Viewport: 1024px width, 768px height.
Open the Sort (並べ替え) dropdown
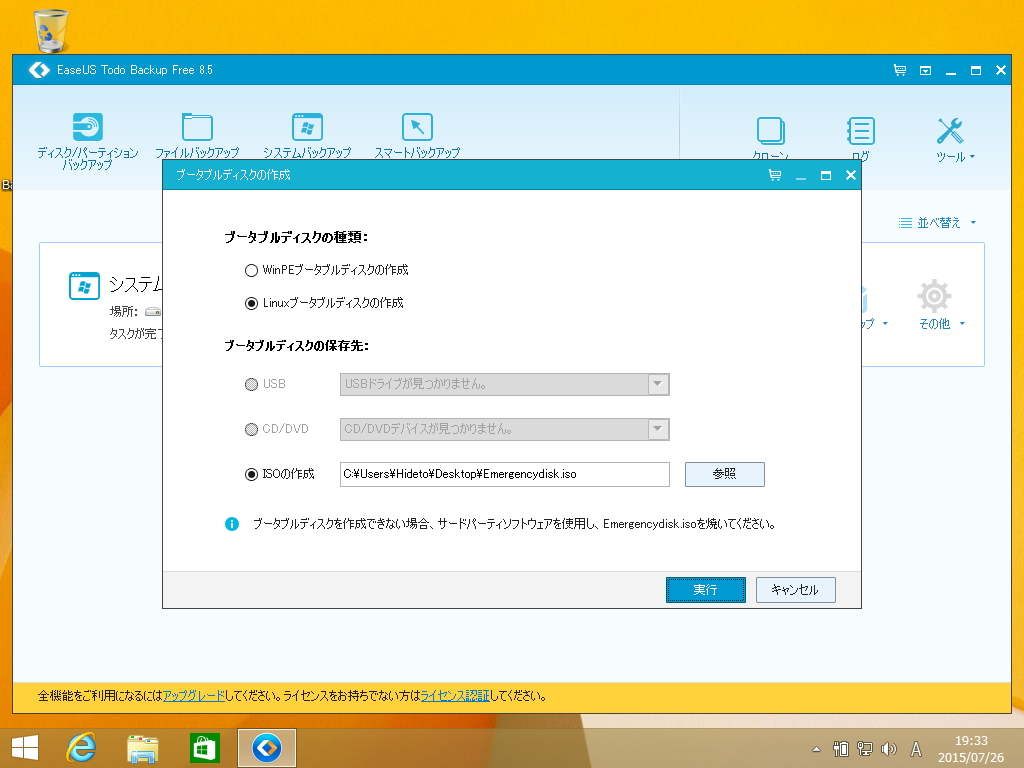point(937,223)
